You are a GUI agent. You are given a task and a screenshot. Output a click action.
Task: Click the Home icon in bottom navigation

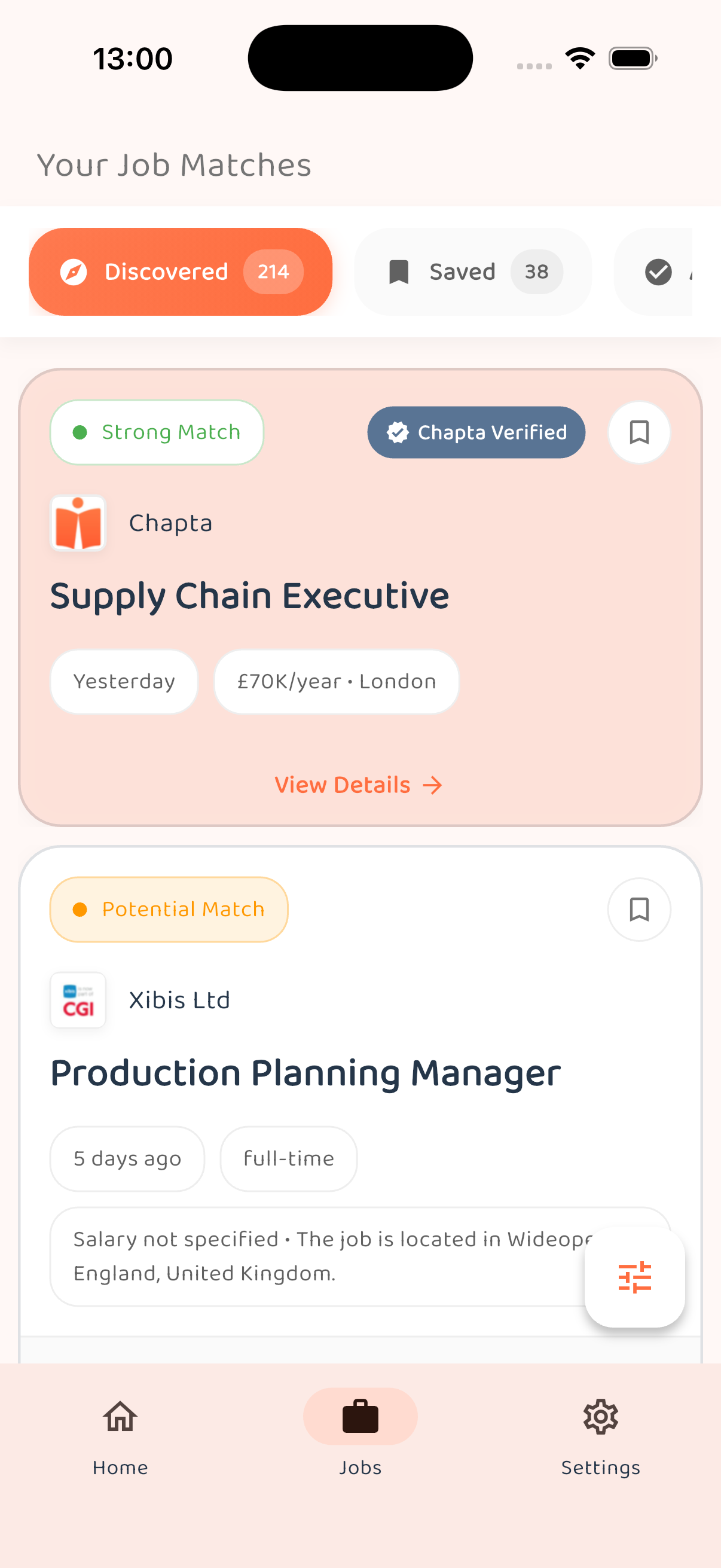click(x=119, y=1416)
